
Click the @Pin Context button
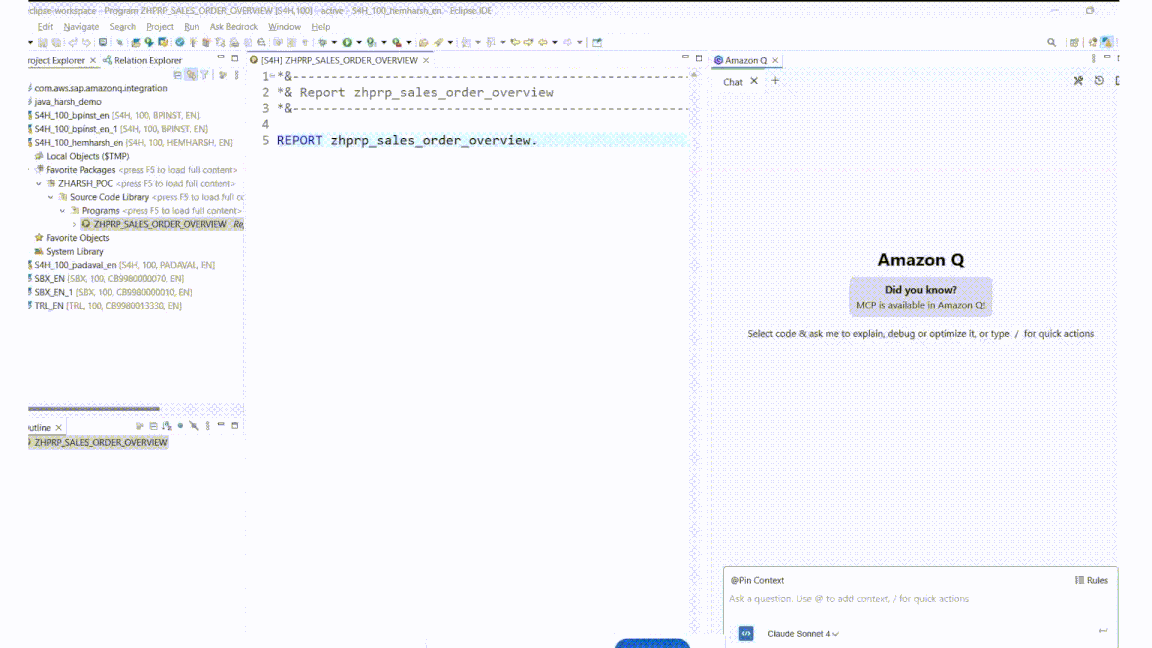tap(757, 580)
